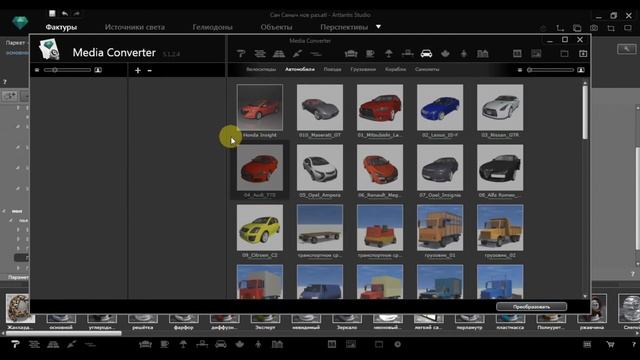Open the Гелиодоны tab

coord(212,27)
